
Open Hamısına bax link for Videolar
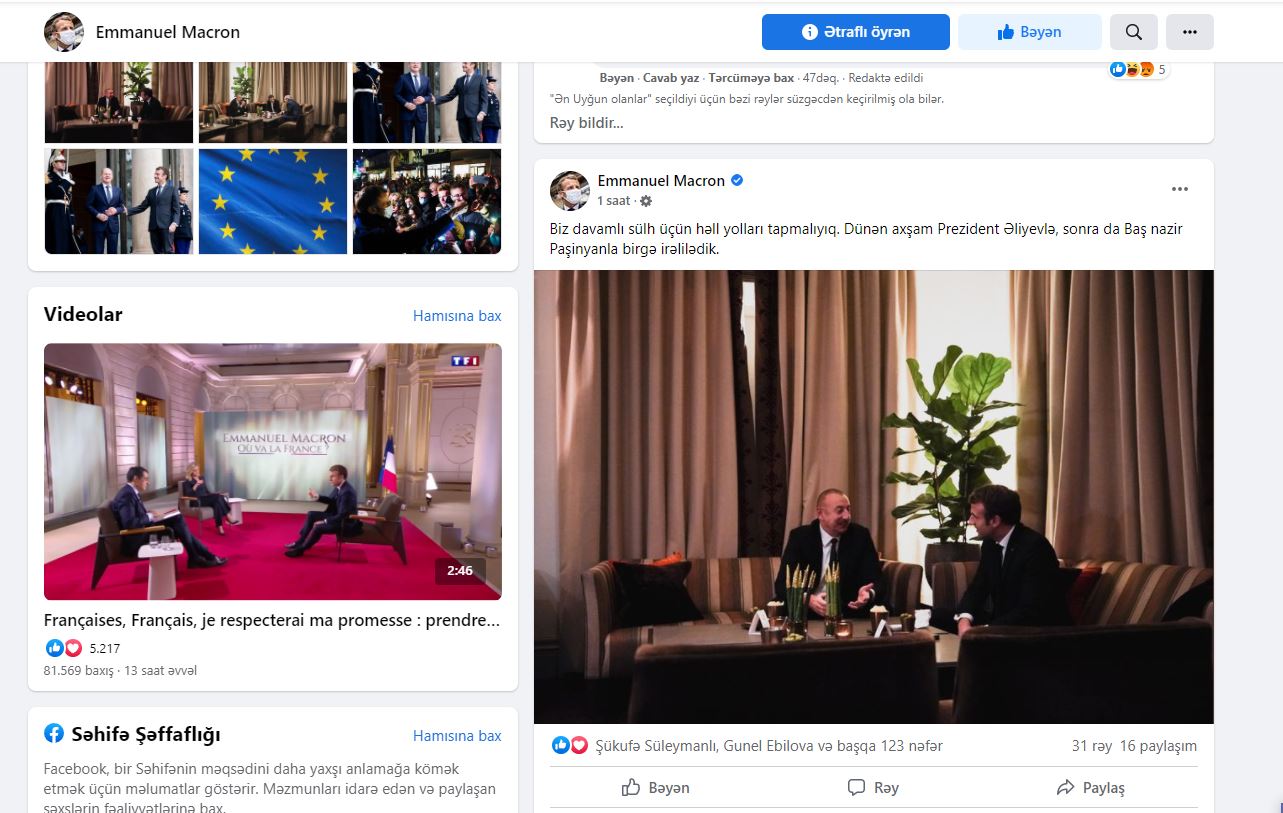(x=457, y=316)
